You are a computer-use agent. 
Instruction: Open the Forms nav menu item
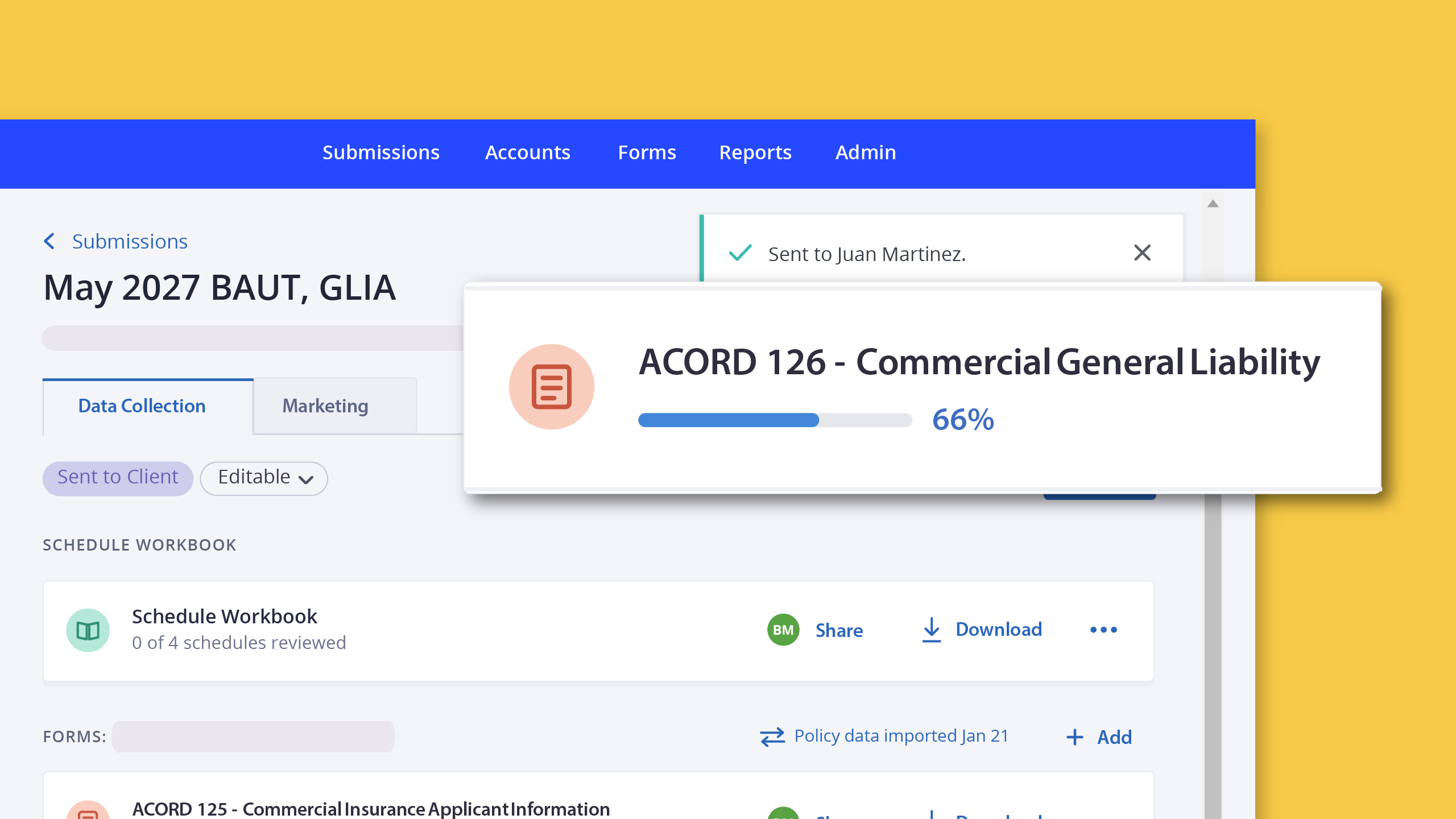[647, 152]
